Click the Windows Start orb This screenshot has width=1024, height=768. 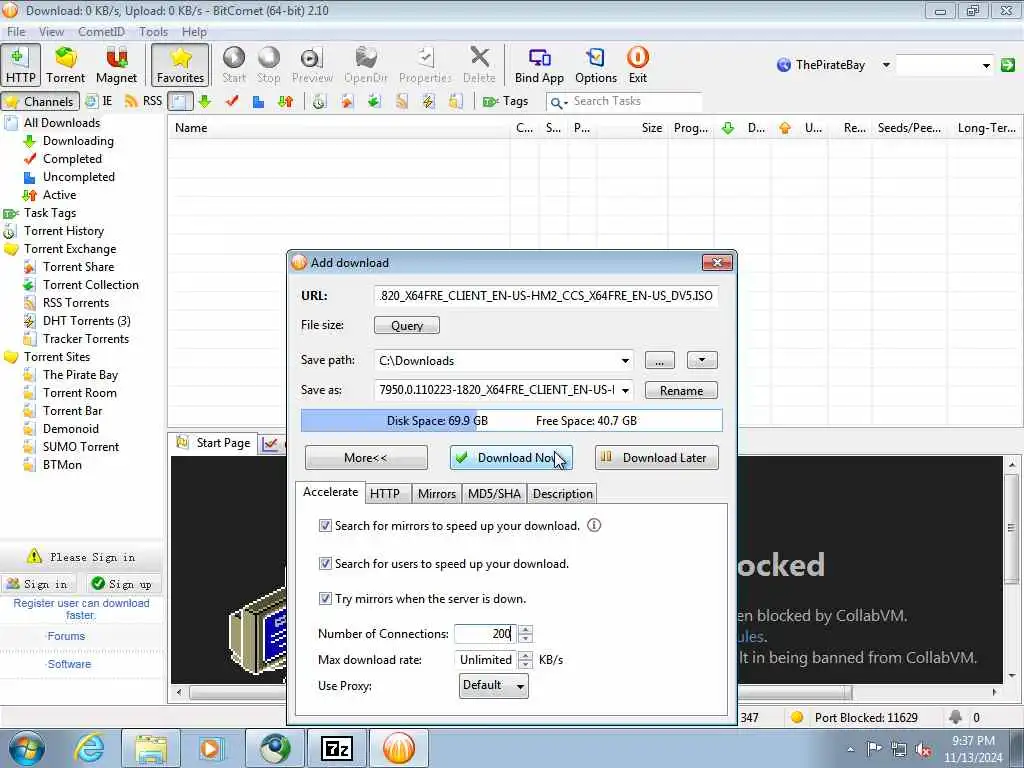(x=26, y=748)
